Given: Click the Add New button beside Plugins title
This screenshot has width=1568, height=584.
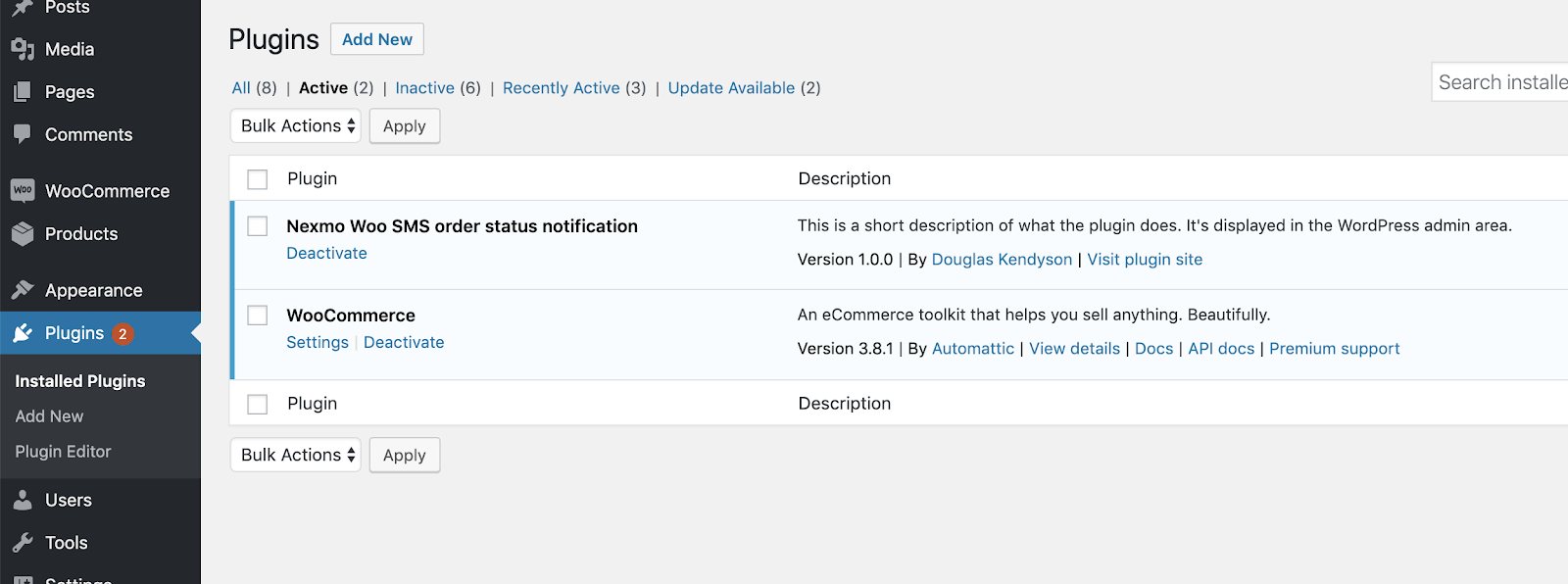Looking at the screenshot, I should (x=377, y=39).
